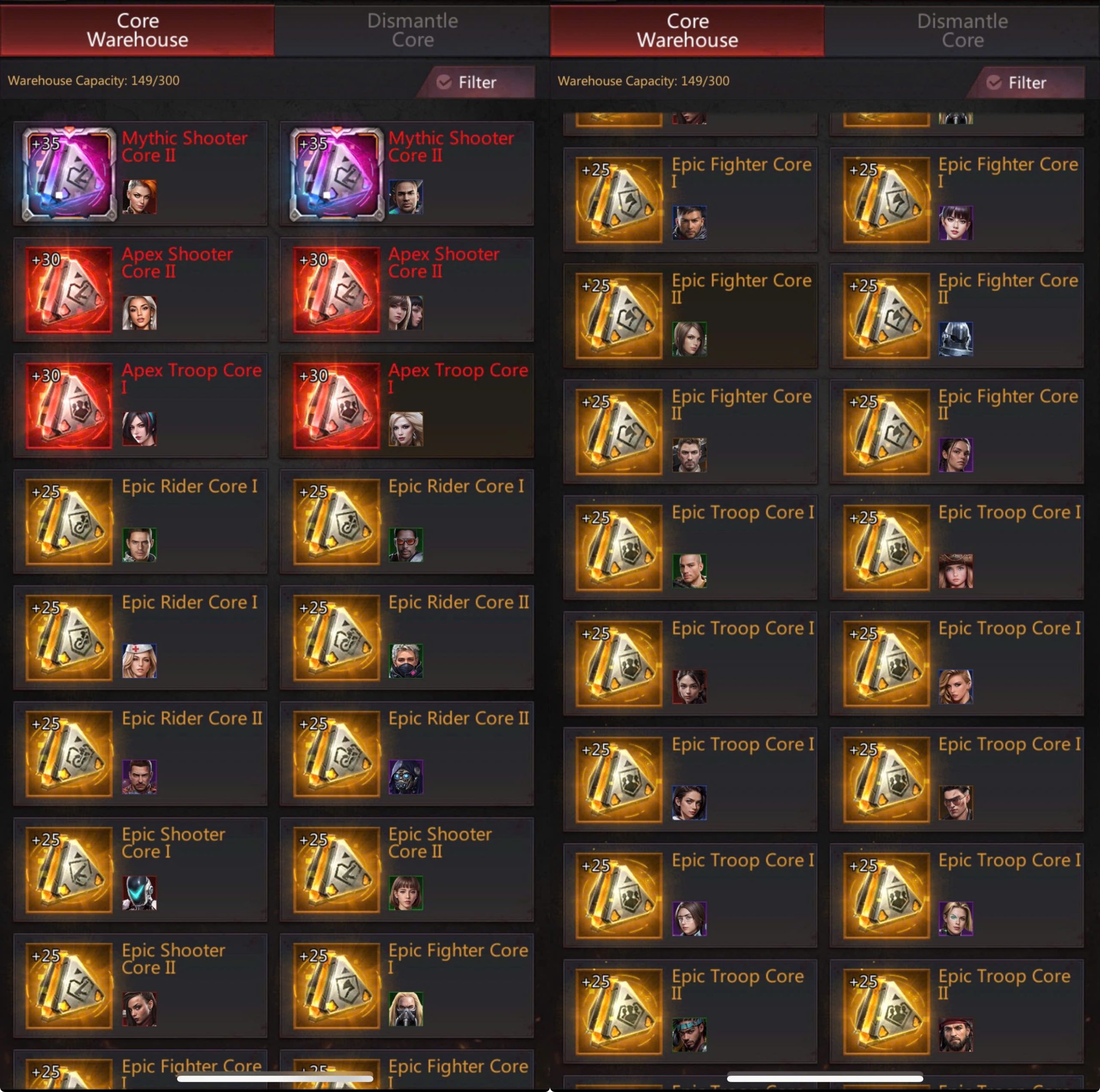Viewport: 1100px width, 1092px height.
Task: Click the white scroll bar under left panel
Action: 275,1078
